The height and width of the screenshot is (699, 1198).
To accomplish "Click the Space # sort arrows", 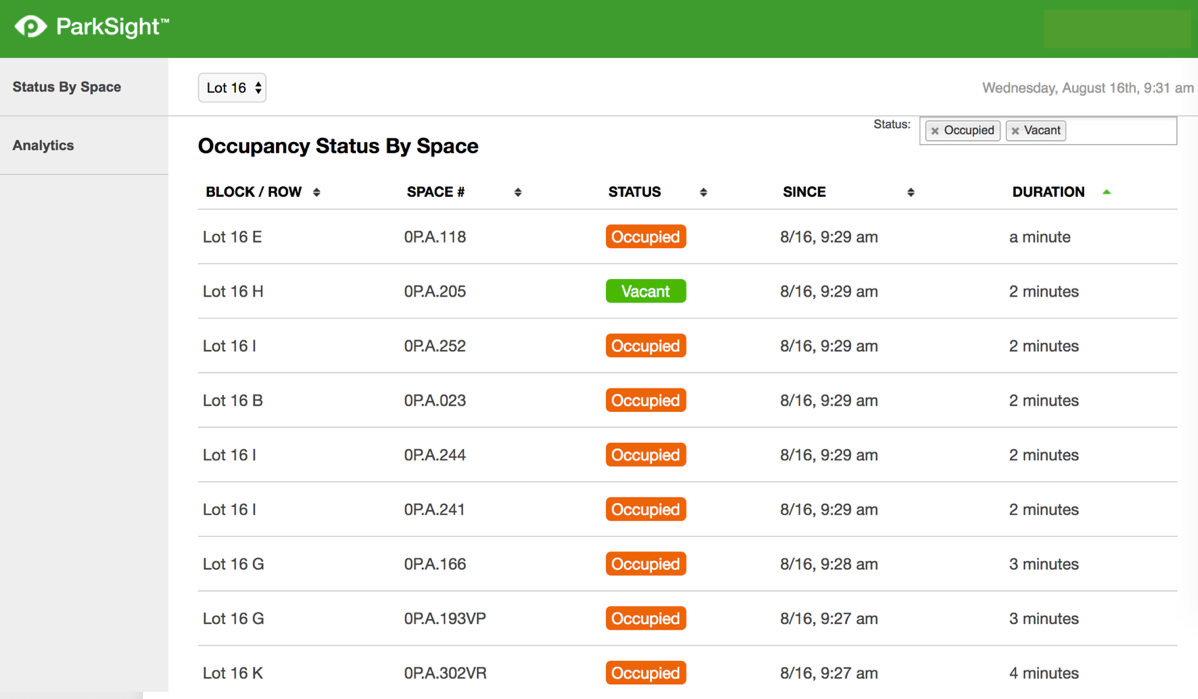I will click(x=517, y=192).
